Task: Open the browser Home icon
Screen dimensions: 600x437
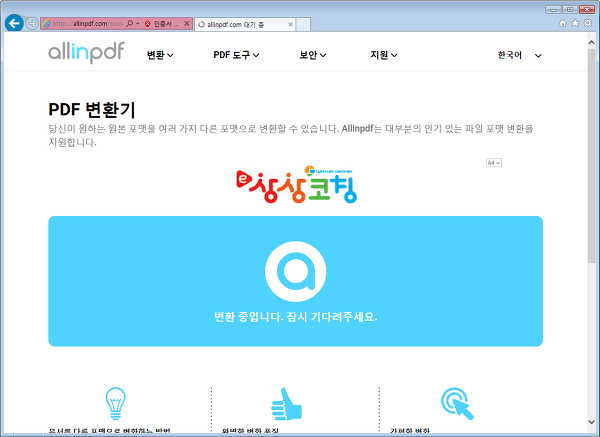Action: [x=562, y=23]
